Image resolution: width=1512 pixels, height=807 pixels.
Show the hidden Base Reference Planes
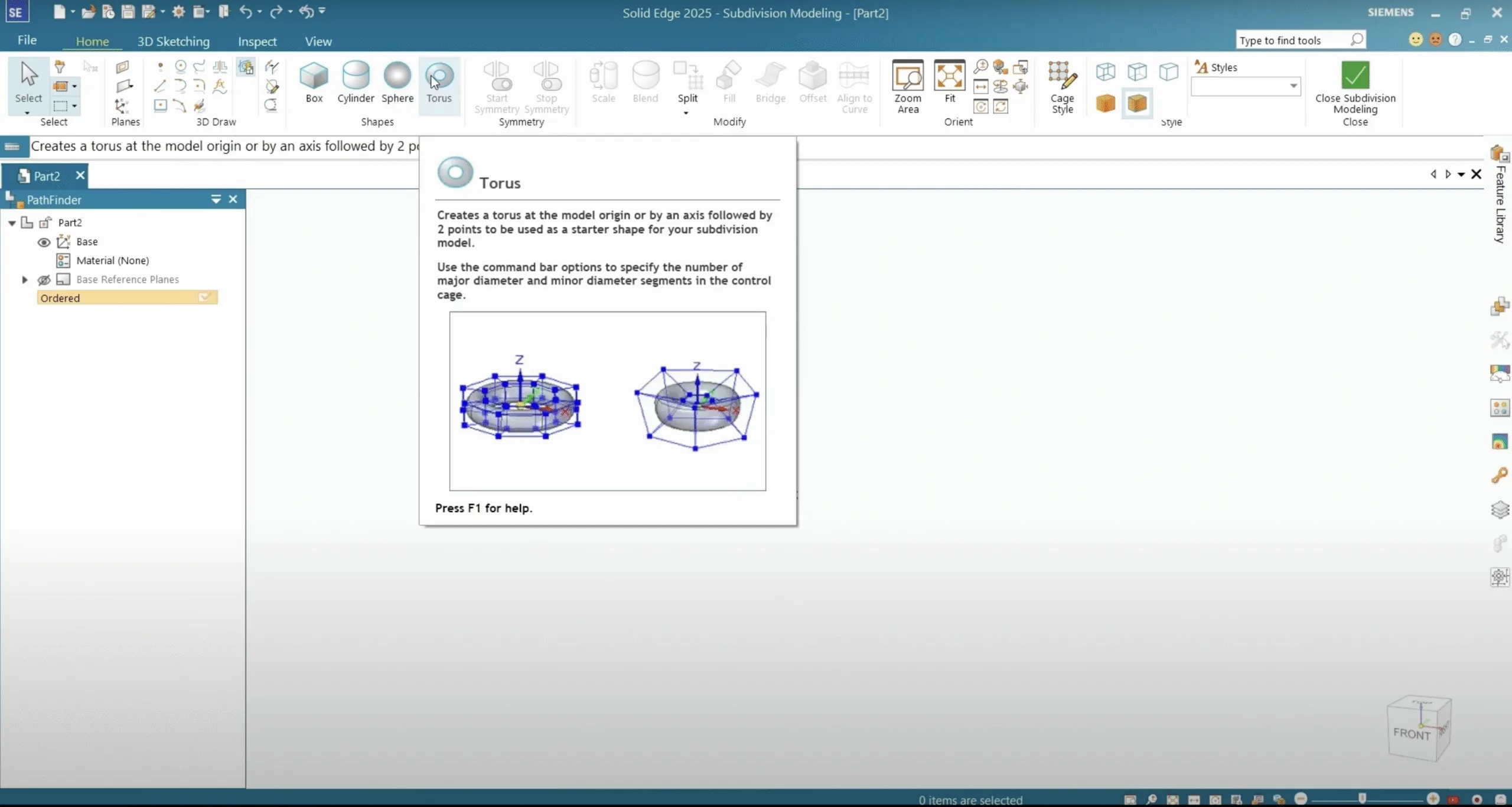[44, 279]
